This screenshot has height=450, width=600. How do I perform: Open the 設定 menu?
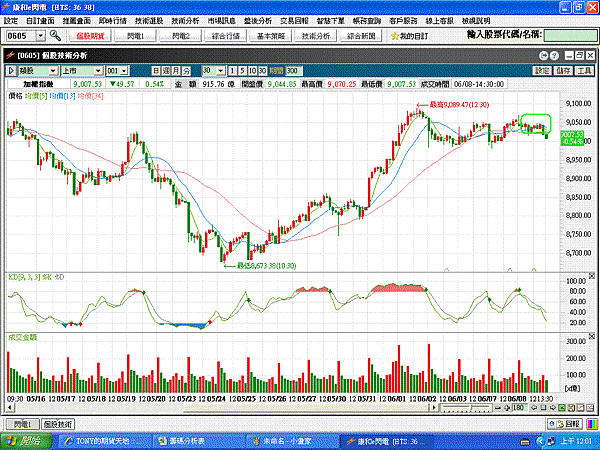[x=11, y=21]
